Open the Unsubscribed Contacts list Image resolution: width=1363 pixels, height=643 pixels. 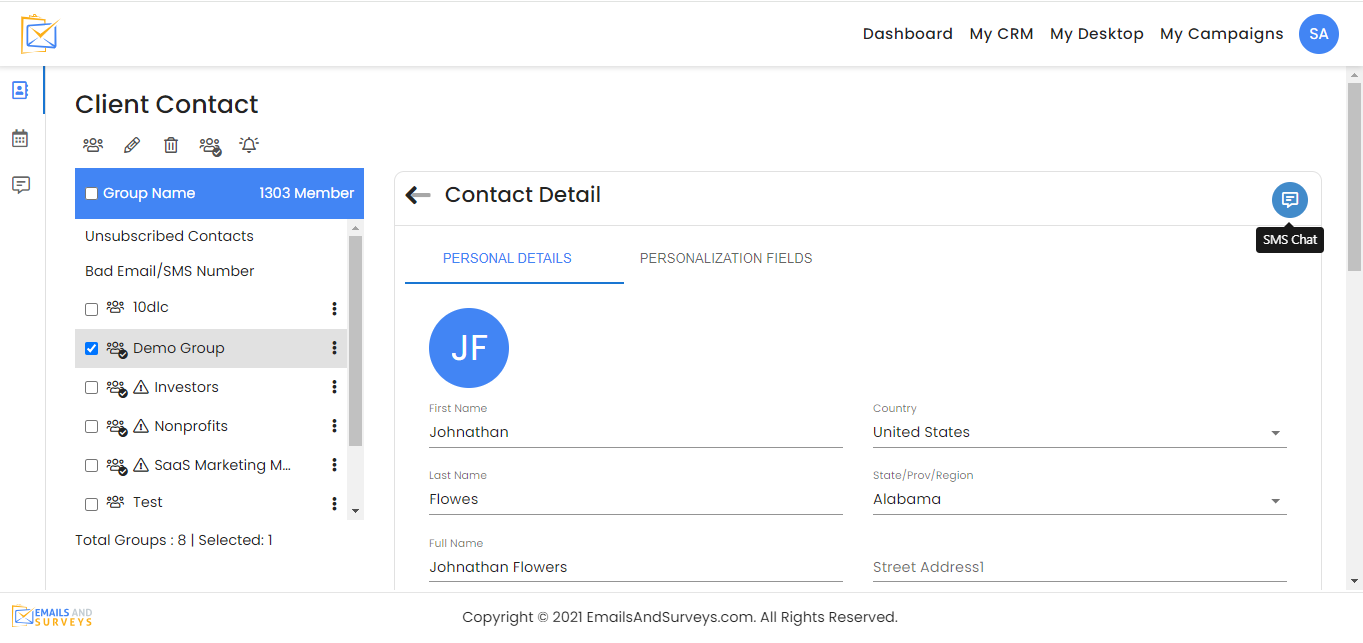tap(169, 236)
